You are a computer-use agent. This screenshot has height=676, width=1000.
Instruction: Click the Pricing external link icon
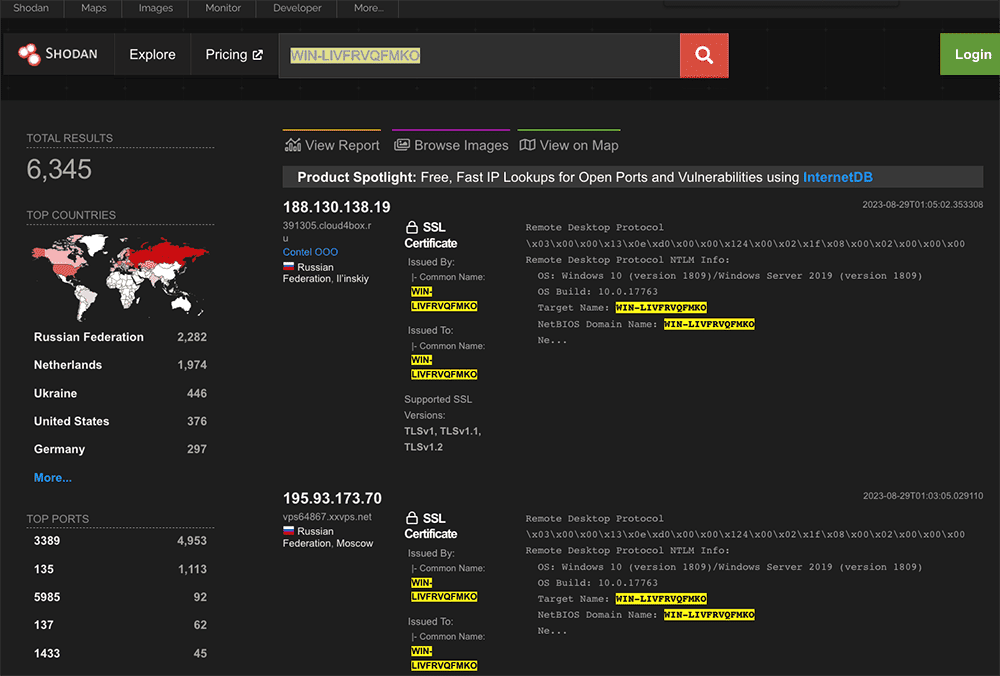point(258,55)
